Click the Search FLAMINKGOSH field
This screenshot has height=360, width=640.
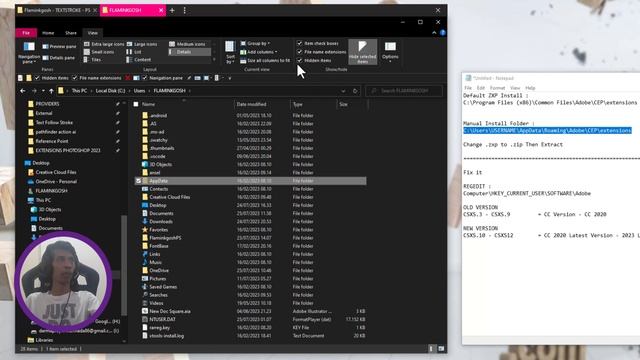pos(404,91)
